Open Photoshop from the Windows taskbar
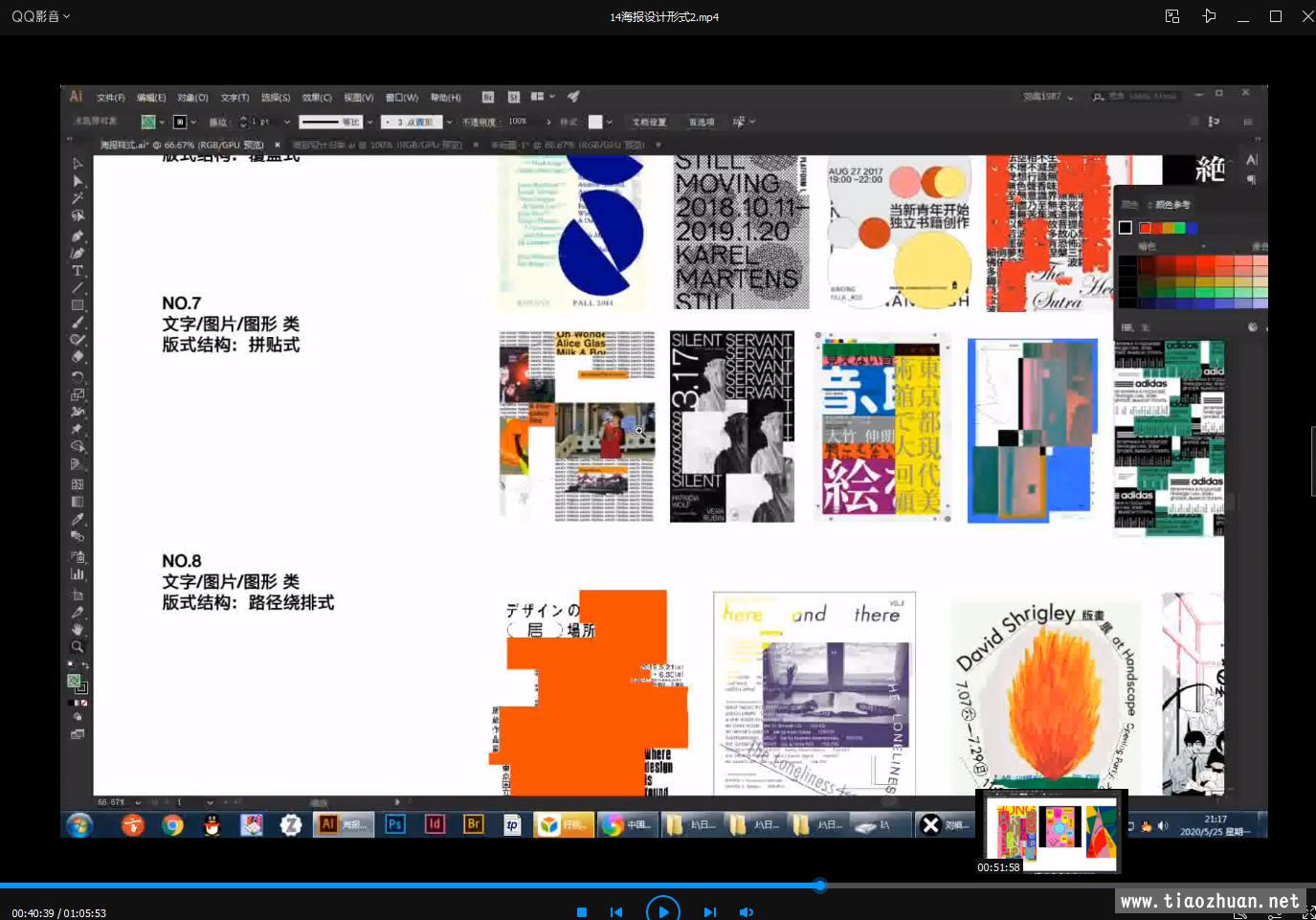The image size is (1316, 920). pos(394,824)
